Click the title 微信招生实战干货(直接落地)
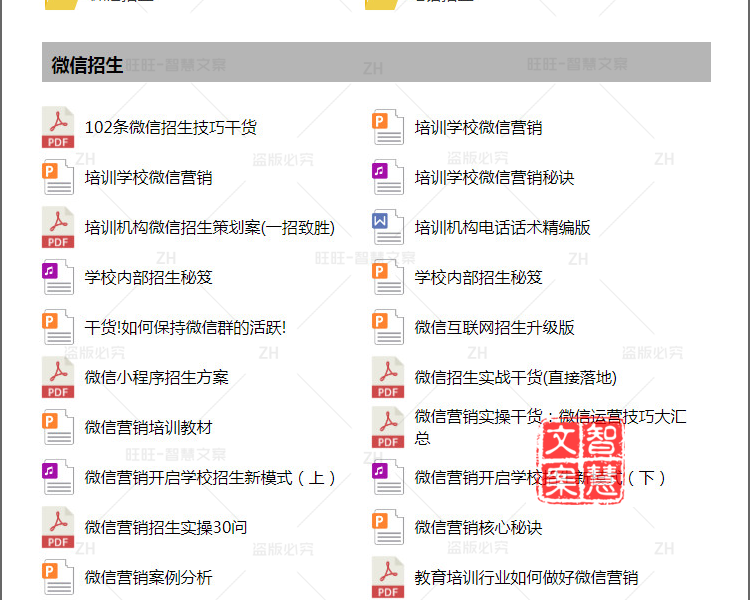 (x=516, y=377)
